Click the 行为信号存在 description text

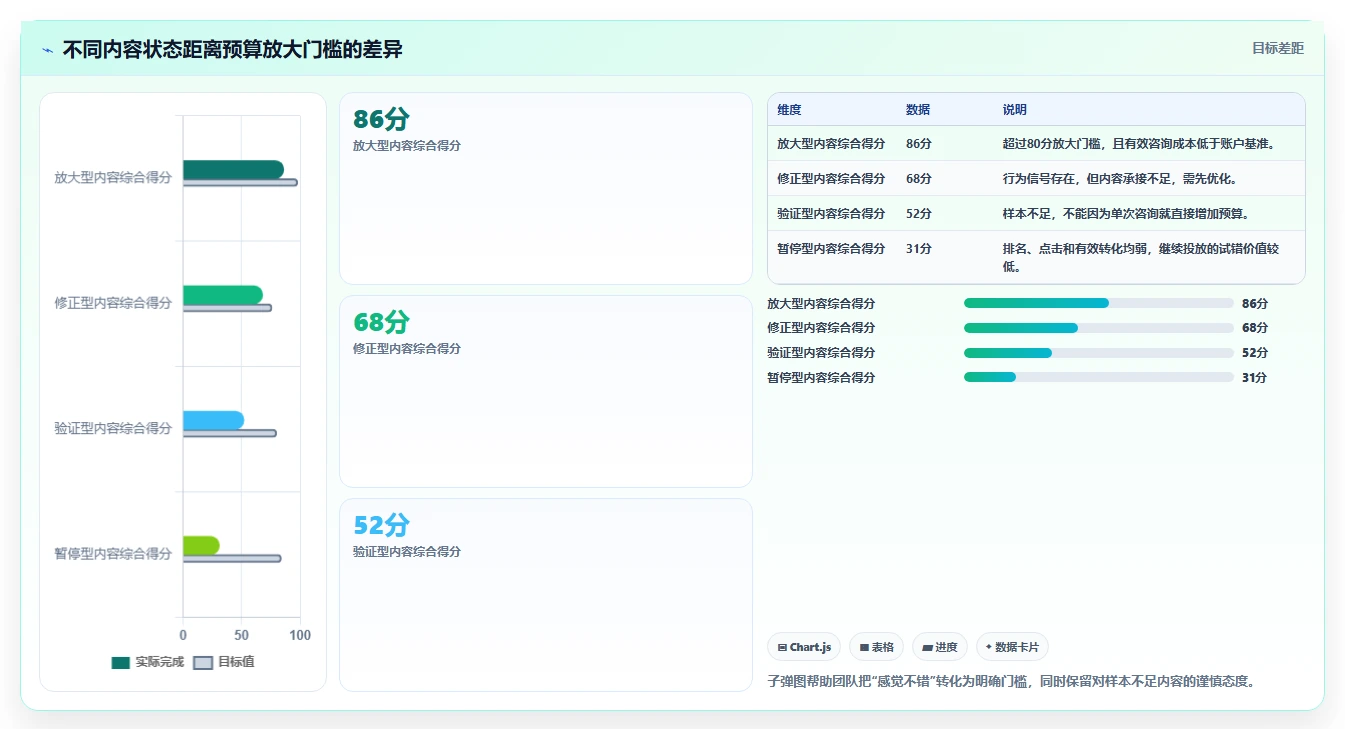[x=1120, y=179]
